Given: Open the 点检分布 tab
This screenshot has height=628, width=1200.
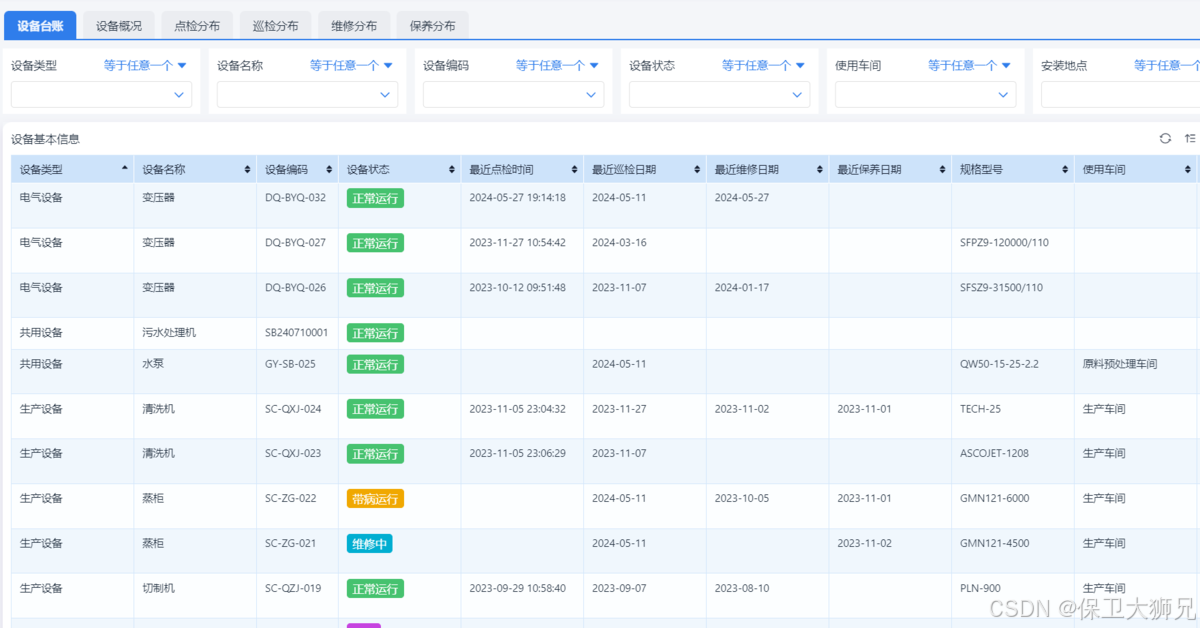Looking at the screenshot, I should click(x=197, y=26).
